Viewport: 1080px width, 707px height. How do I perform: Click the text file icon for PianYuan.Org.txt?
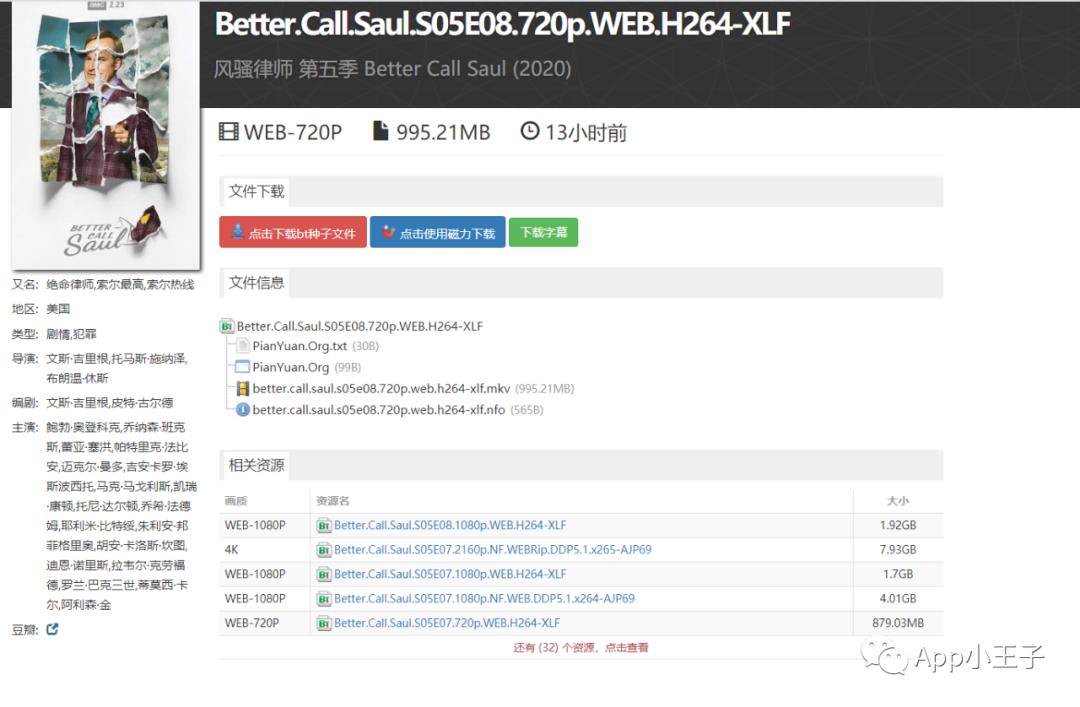[x=242, y=346]
